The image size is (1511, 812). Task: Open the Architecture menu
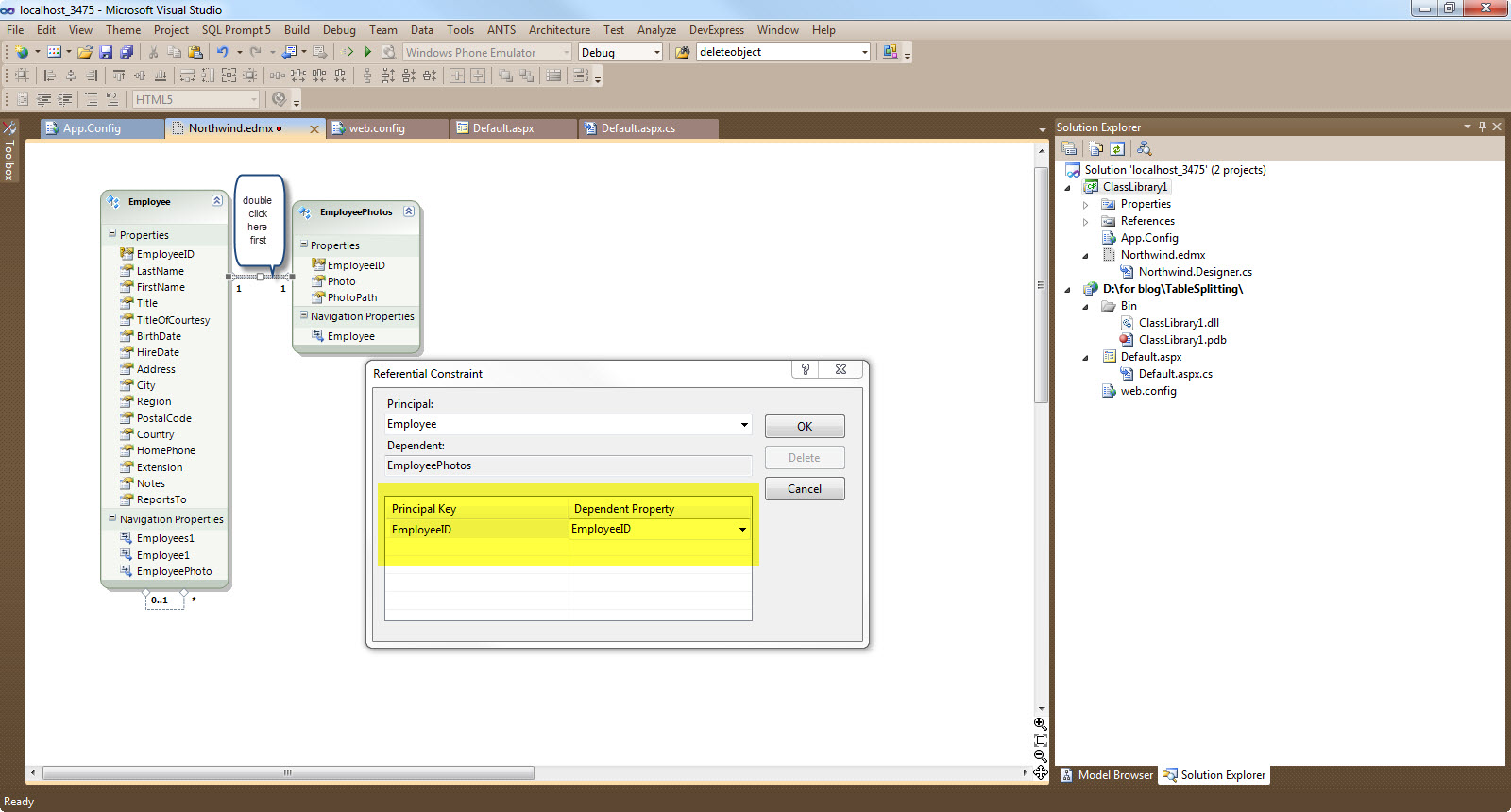coord(559,30)
